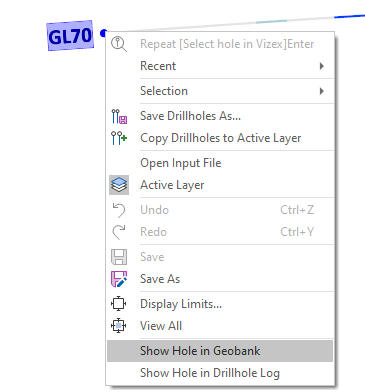Choose Show Hole in Drillhole Log

point(220,373)
